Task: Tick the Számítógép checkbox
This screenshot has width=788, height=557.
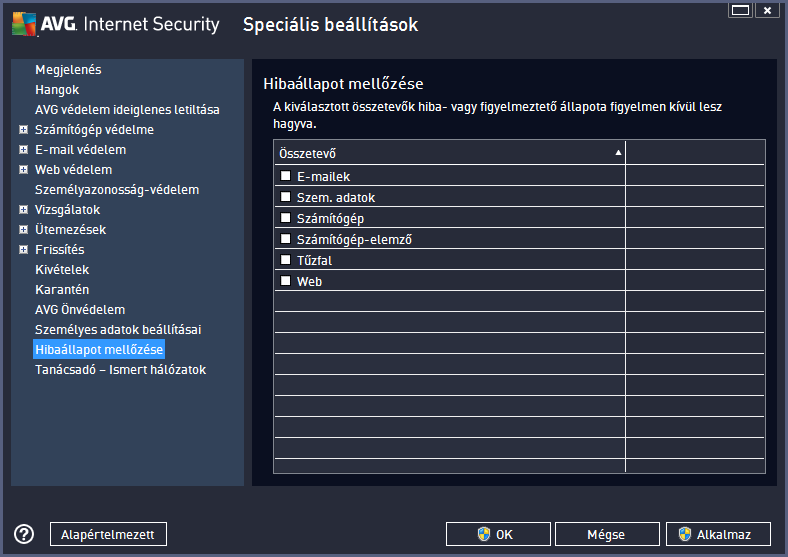Action: click(x=285, y=218)
